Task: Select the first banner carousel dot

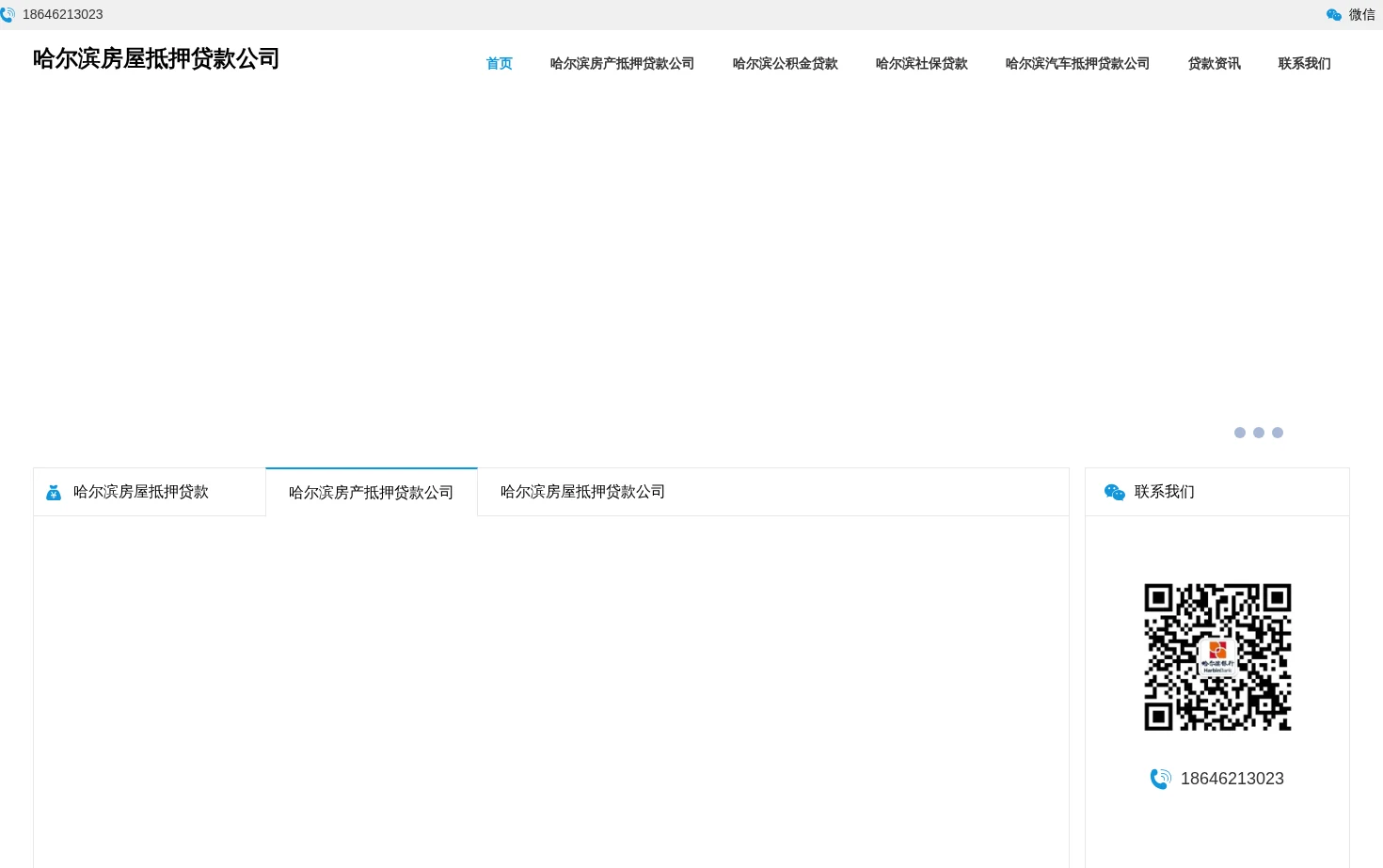Action: [x=1240, y=433]
